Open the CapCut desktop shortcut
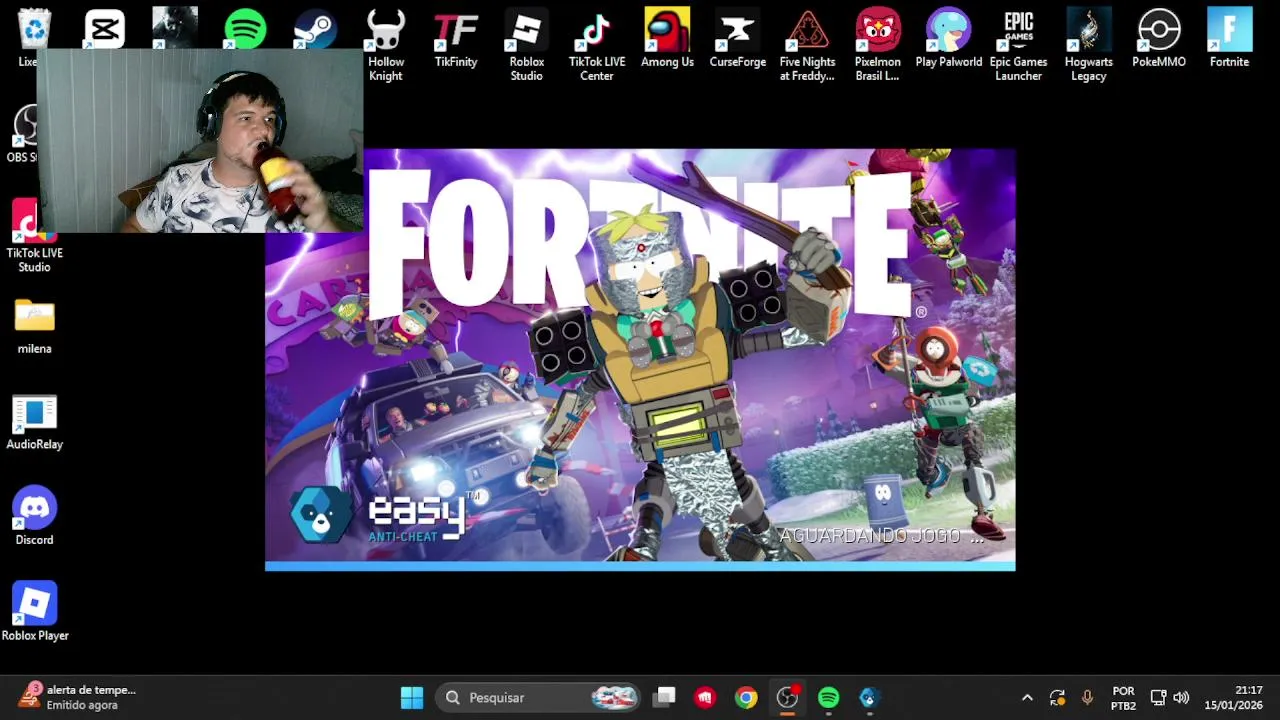The height and width of the screenshot is (720, 1280). tap(105, 28)
